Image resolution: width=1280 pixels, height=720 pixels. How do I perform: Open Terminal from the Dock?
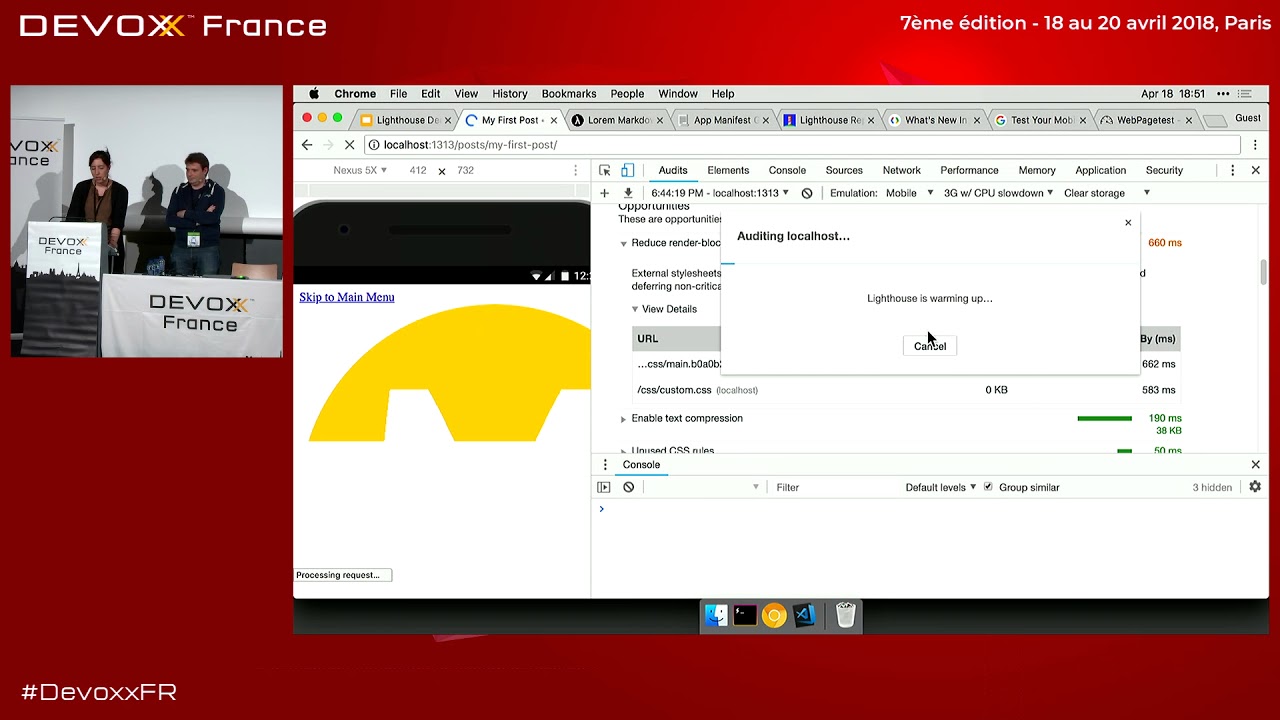click(745, 616)
